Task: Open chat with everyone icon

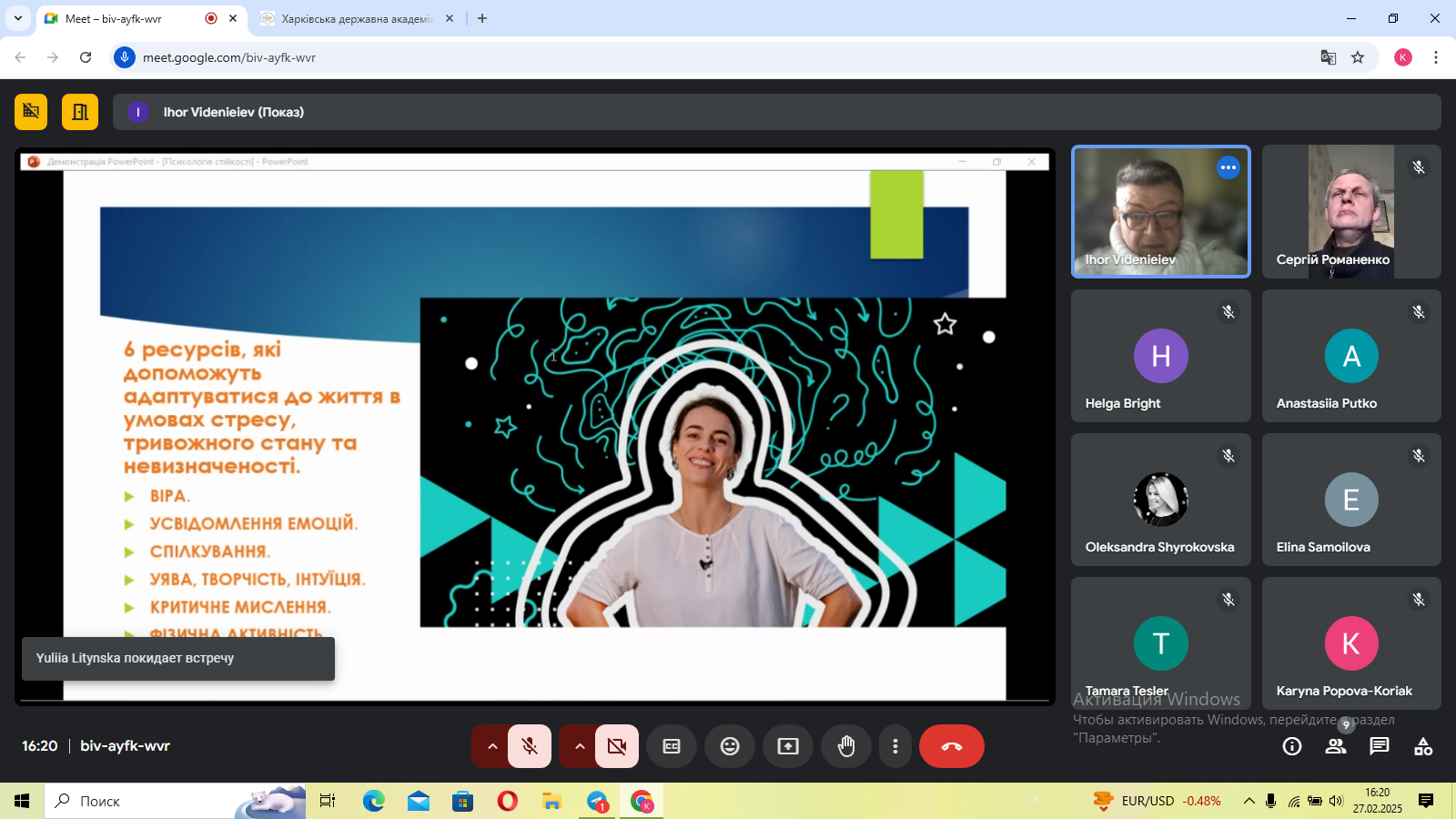Action: click(1380, 746)
